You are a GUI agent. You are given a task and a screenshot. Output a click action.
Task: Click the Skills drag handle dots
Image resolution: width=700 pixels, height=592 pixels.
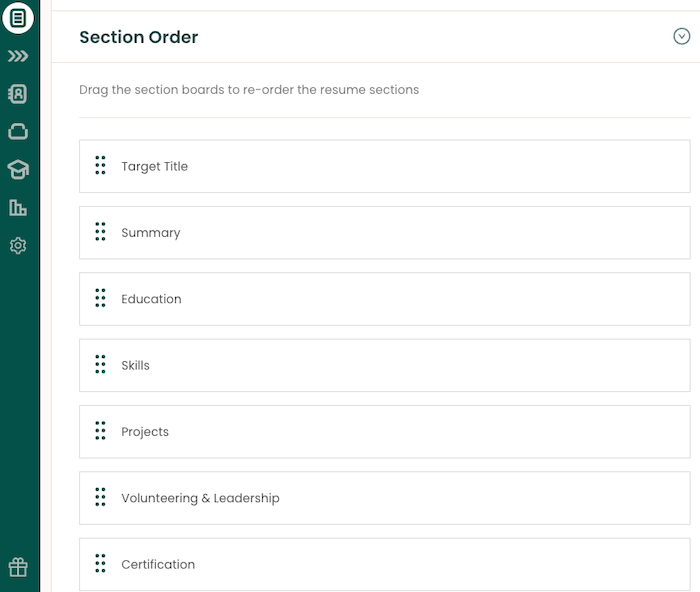(100, 365)
